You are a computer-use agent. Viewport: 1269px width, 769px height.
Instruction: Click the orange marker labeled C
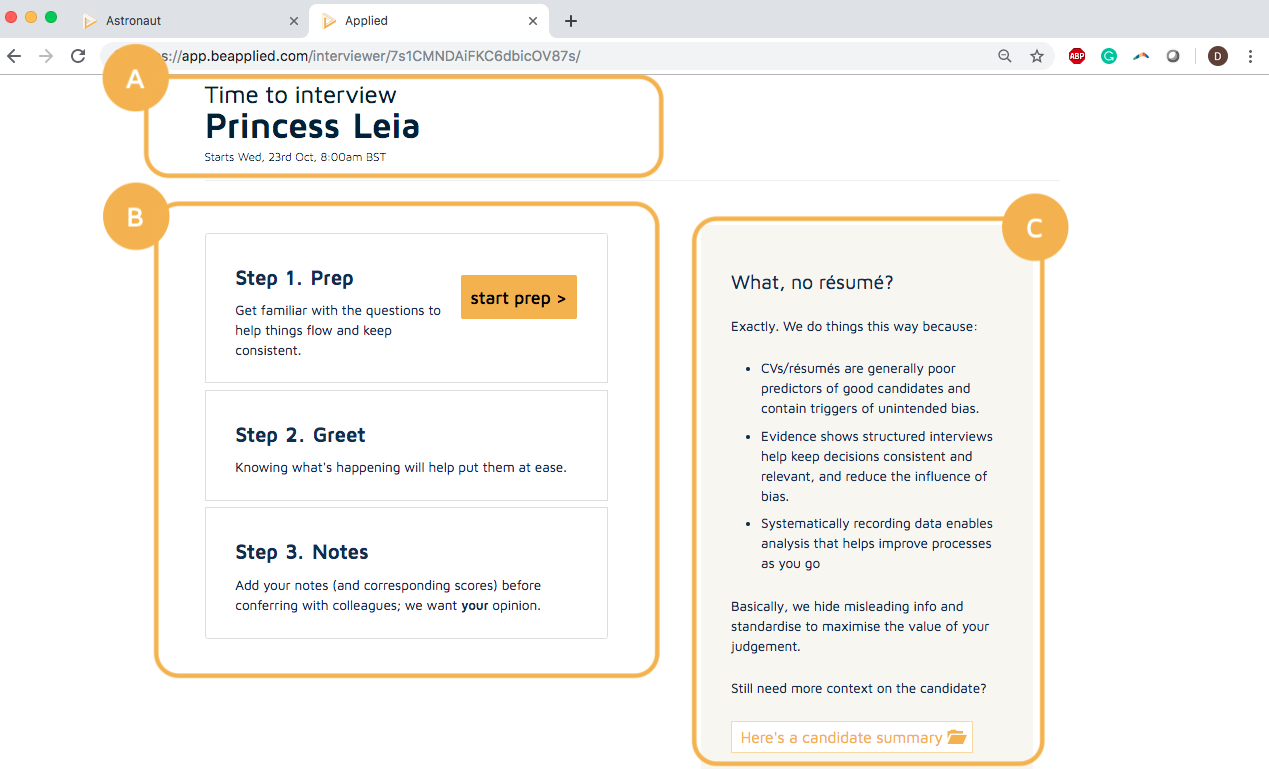click(x=1035, y=227)
